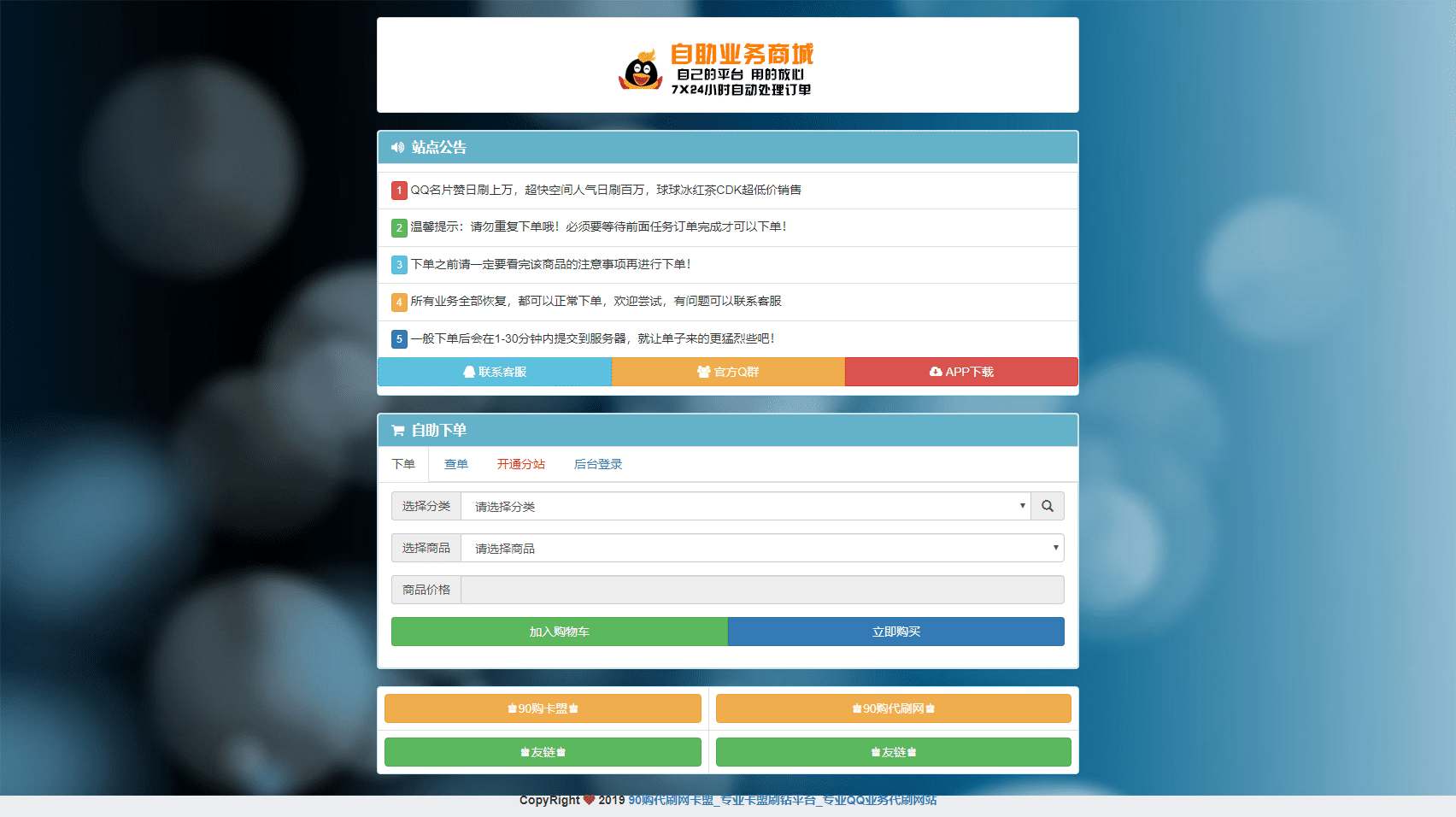Click the blue 立即购买 button
Screen dimensions: 1456x817
point(895,632)
